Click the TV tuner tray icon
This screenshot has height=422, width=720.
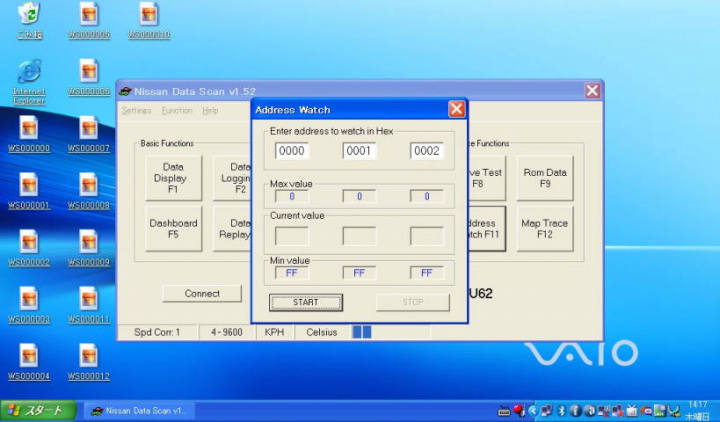(632, 411)
